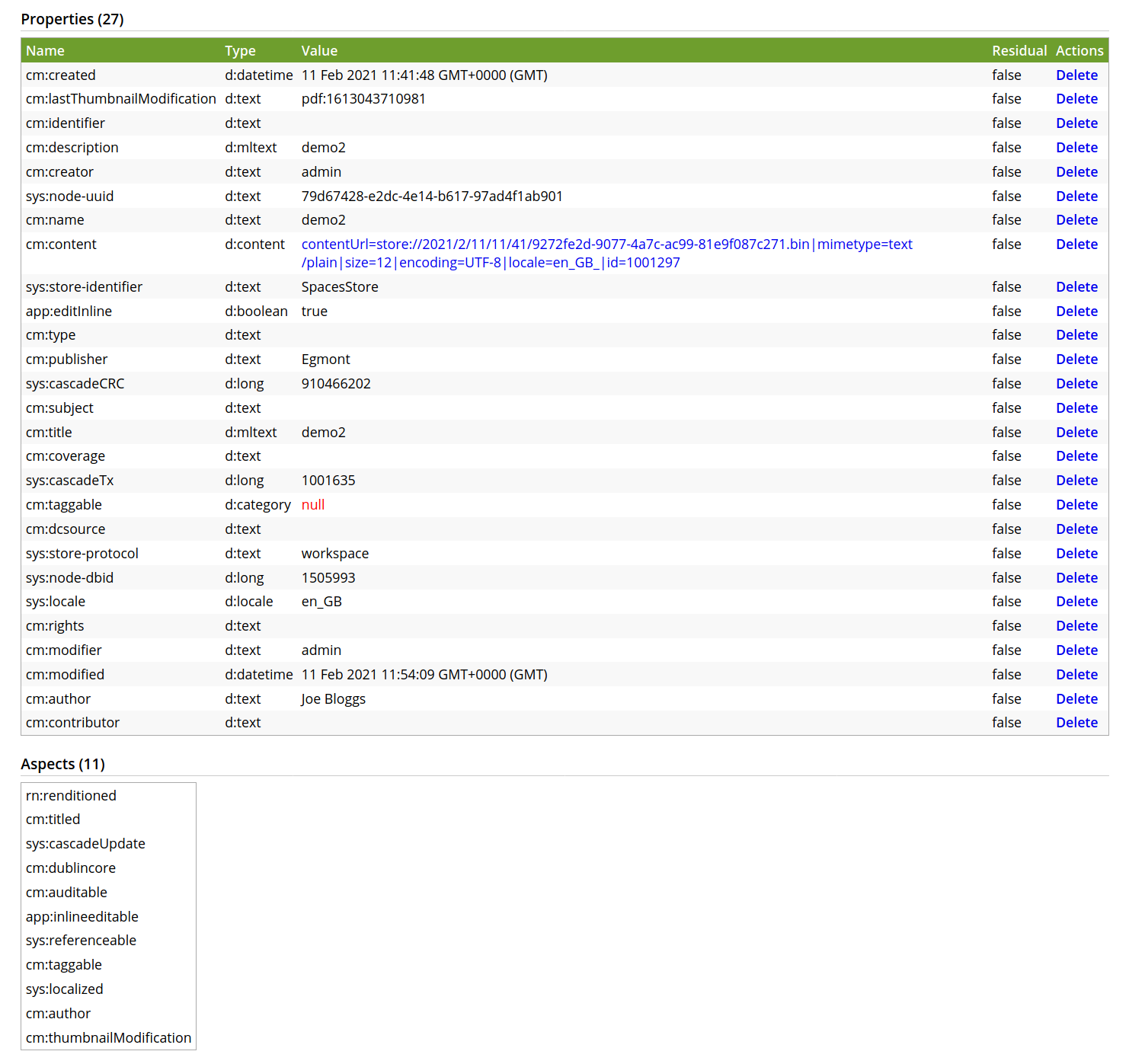The image size is (1129, 1064).
Task: Click the Properties (27) heading
Action: (72, 19)
